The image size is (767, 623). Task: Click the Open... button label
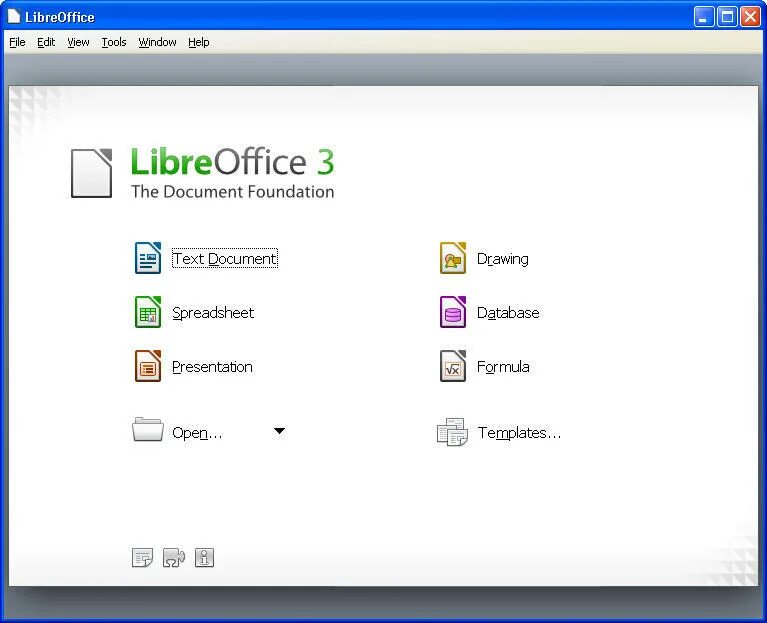[x=197, y=433]
